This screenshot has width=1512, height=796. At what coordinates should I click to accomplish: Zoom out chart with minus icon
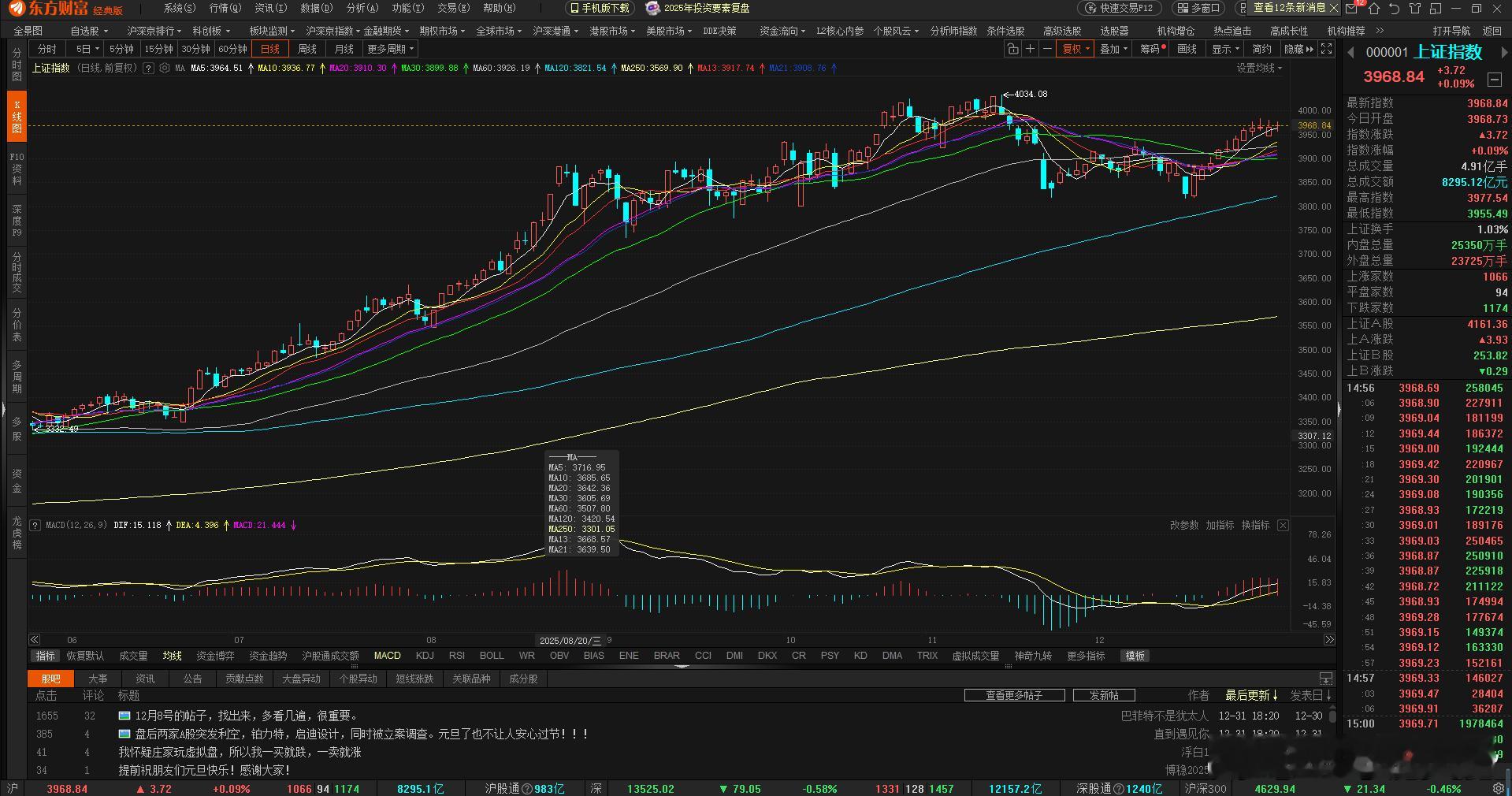pos(1047,49)
